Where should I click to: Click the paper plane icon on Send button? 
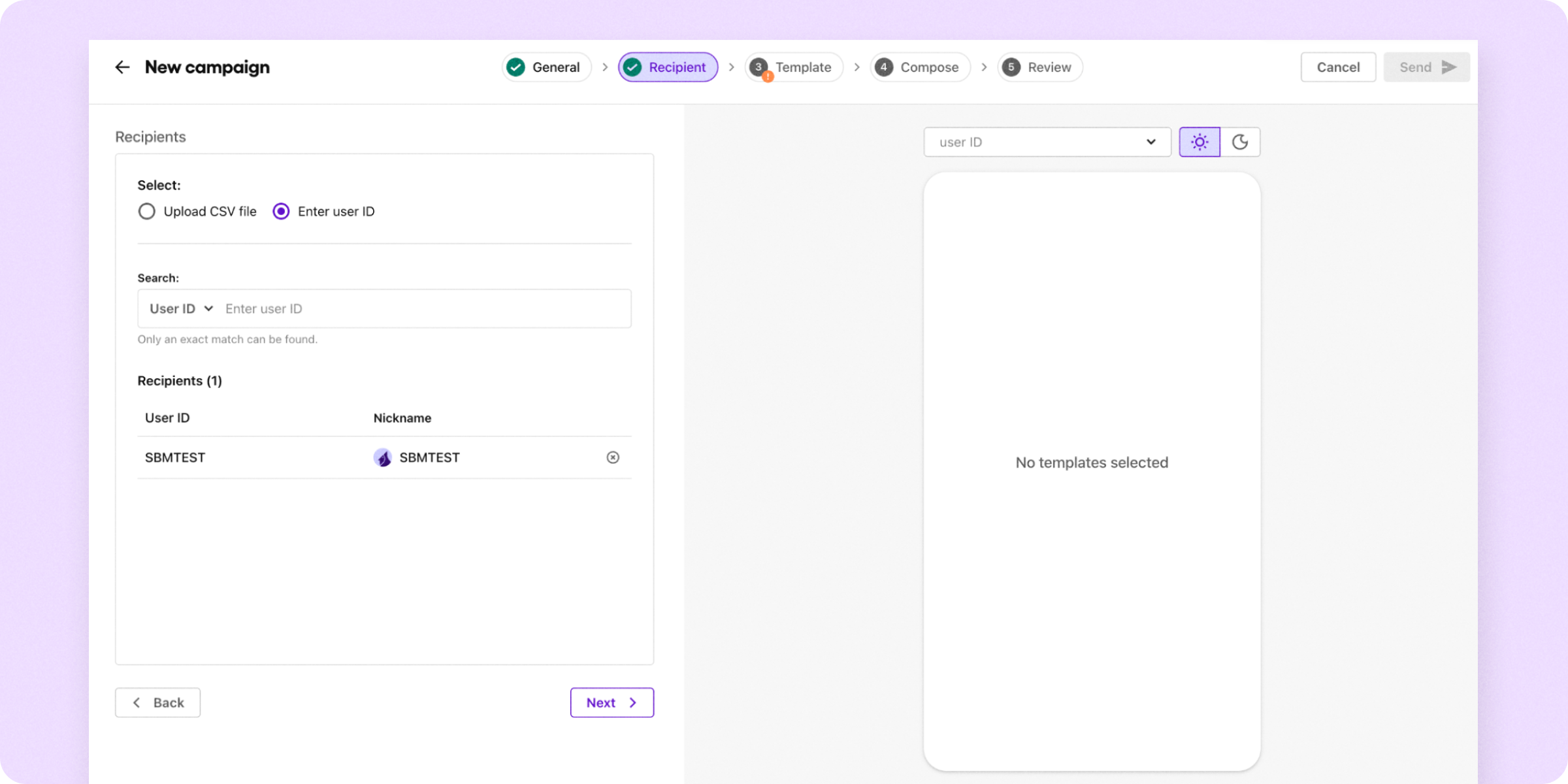[x=1449, y=67]
